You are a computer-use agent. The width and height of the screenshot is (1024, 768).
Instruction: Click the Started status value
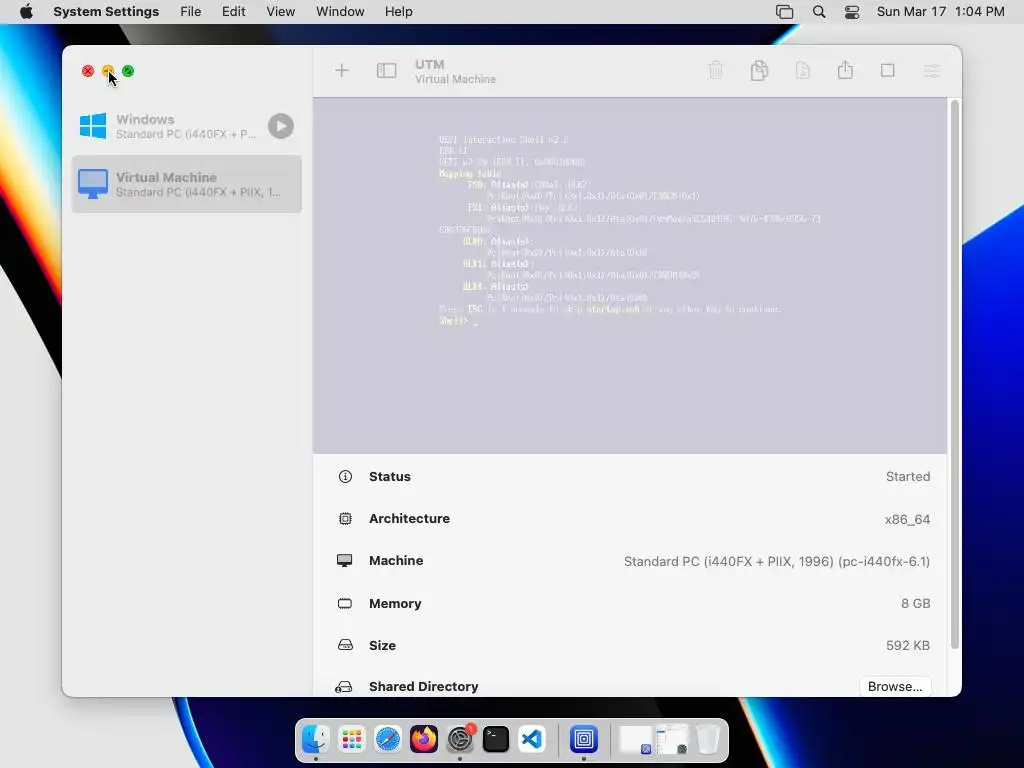908,477
